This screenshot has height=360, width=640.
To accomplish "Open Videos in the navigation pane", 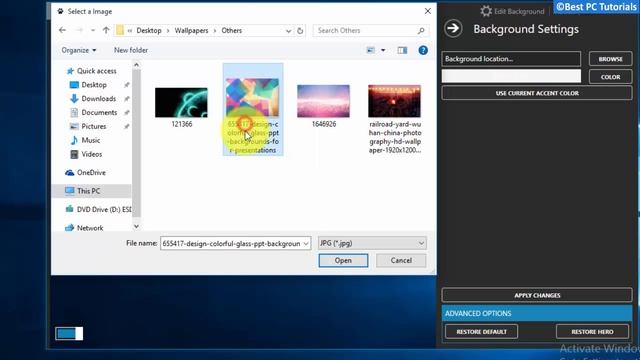I will (91, 154).
